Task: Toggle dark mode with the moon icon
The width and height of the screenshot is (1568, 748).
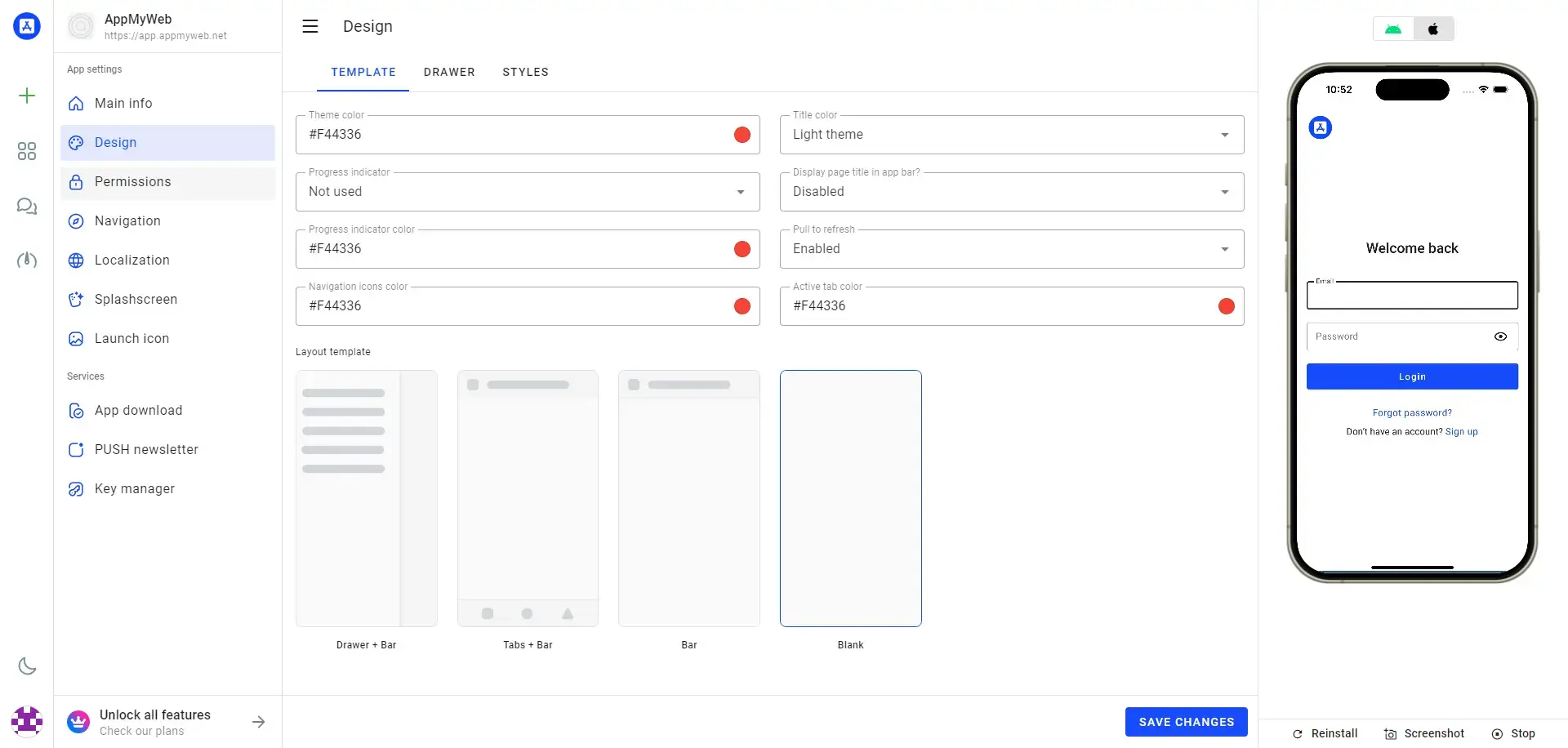Action: pyautogui.click(x=27, y=666)
